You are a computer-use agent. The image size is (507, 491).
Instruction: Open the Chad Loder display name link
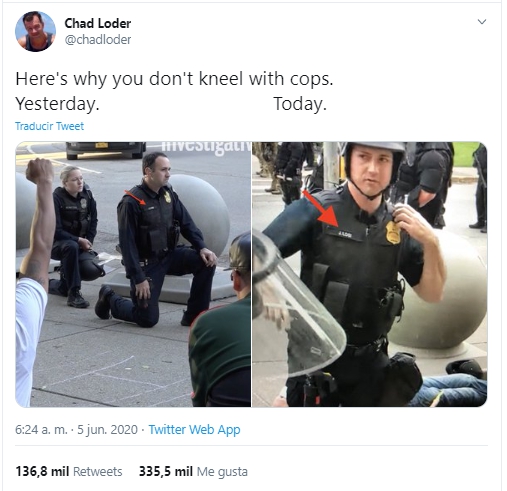(98, 23)
